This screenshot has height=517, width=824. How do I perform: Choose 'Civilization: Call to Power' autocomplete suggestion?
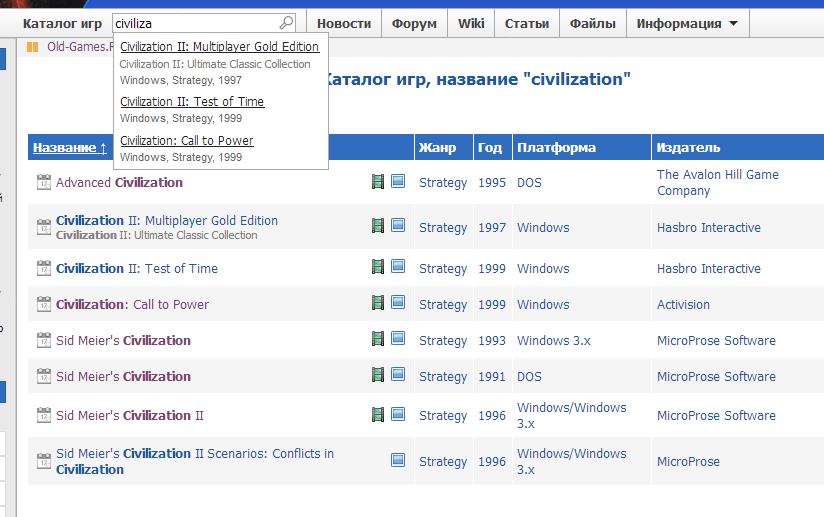point(187,141)
